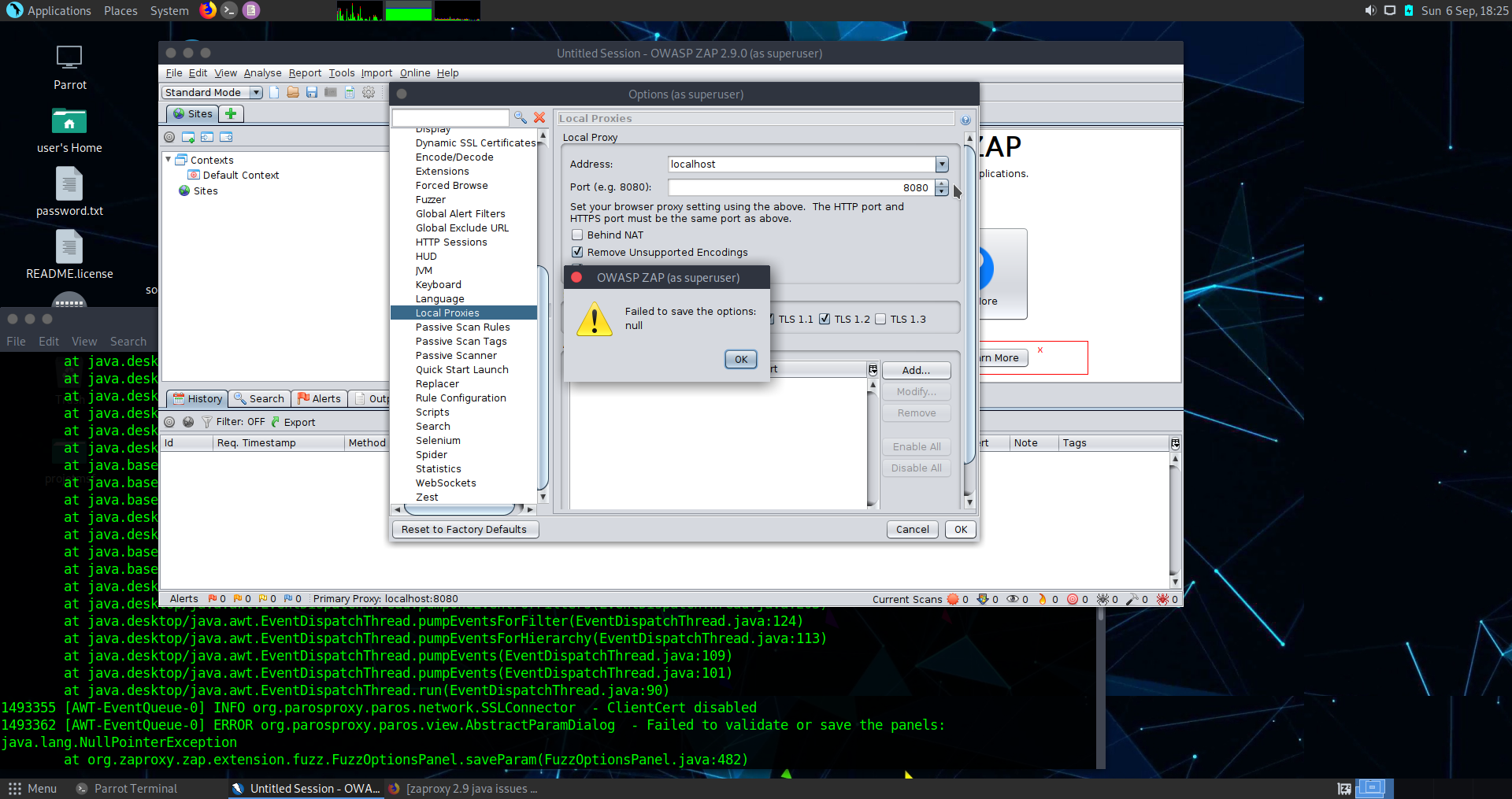Export history using the green Export arrow icon
This screenshot has height=799, width=1512.
tap(277, 421)
